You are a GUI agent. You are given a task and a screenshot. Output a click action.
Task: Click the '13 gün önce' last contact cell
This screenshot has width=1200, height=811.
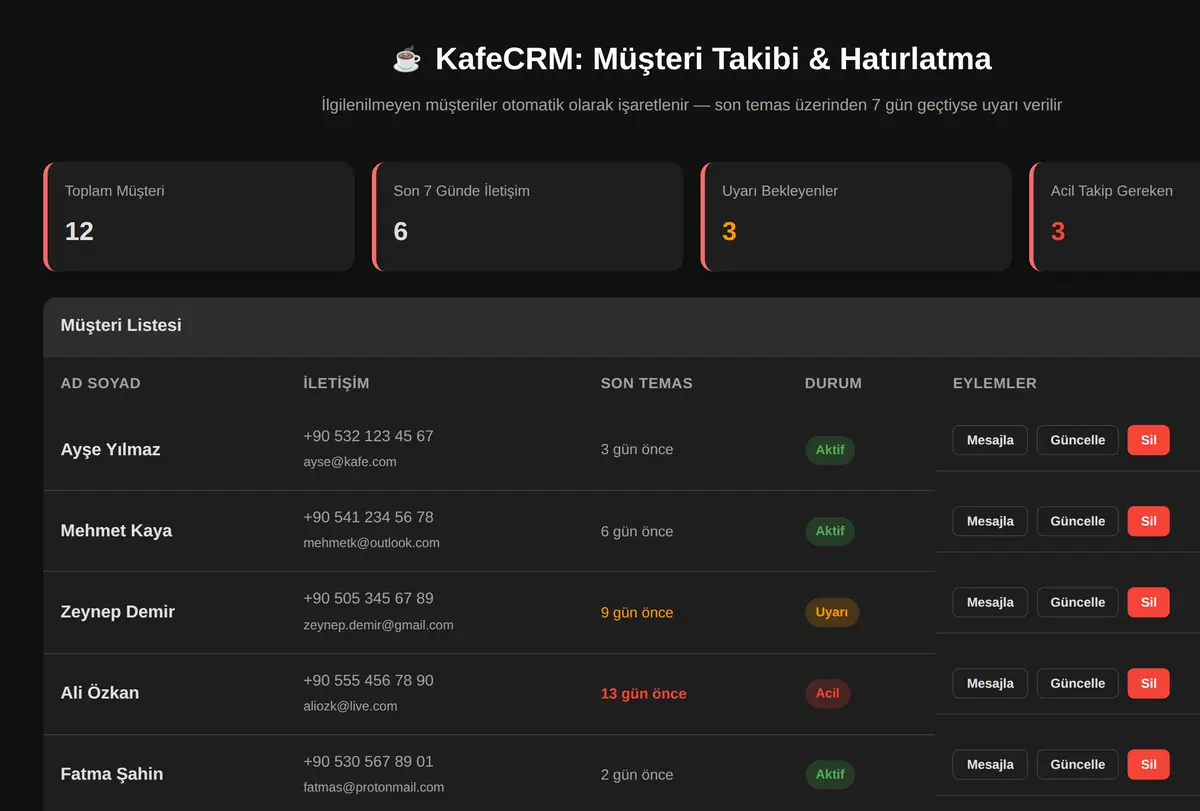click(x=644, y=693)
